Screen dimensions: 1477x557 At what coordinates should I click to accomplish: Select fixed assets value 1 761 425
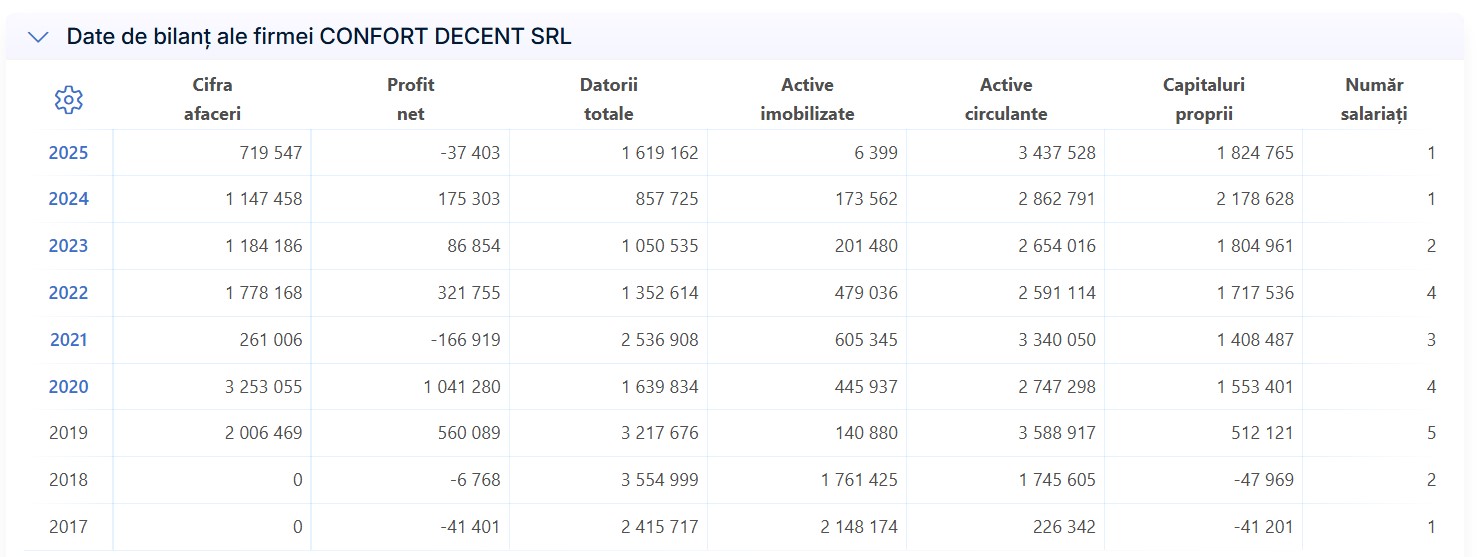859,480
